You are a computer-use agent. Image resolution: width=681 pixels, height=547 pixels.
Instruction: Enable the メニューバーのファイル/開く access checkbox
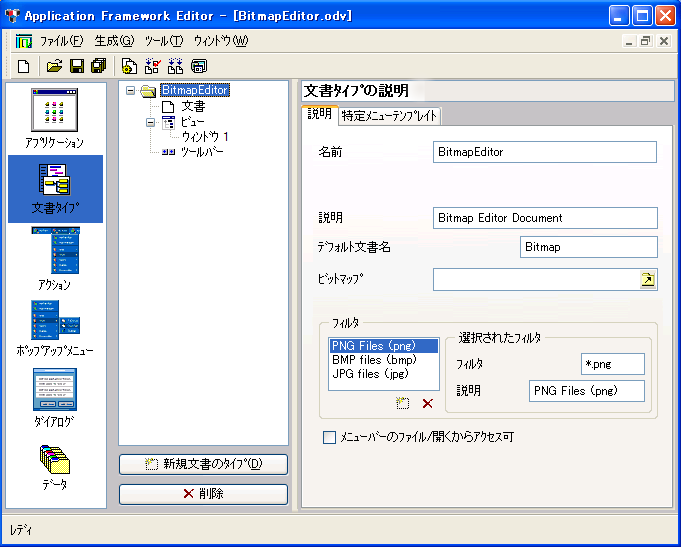tap(329, 437)
